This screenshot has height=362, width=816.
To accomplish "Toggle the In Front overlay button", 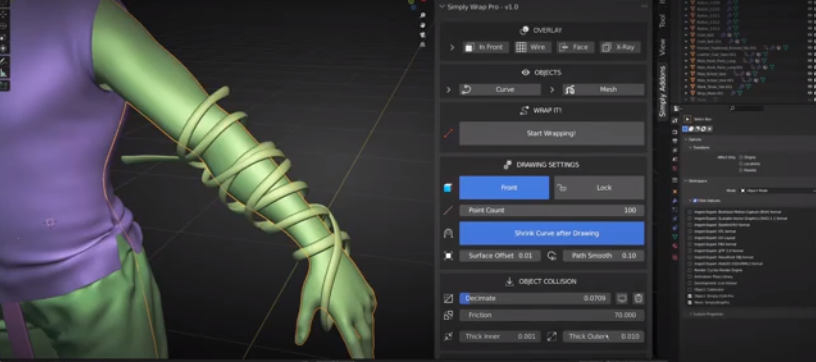I will tap(486, 47).
